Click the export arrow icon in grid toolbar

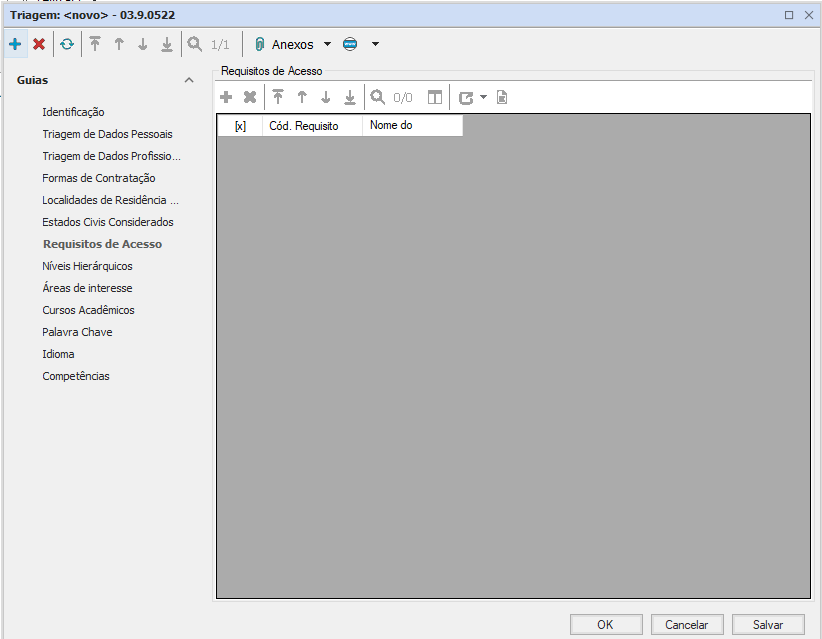[466, 97]
